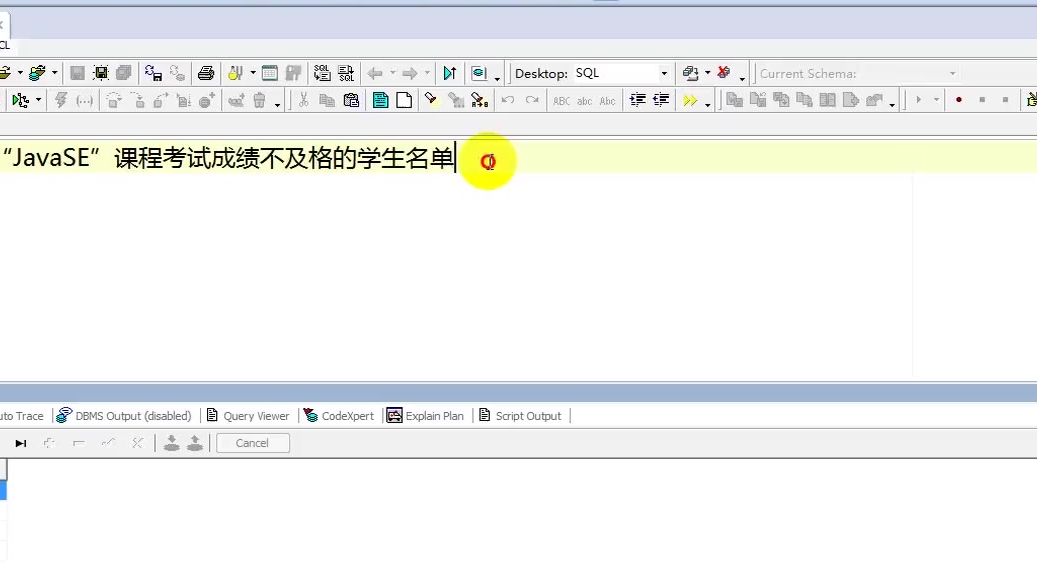Click the copy documents icon

coord(327,100)
